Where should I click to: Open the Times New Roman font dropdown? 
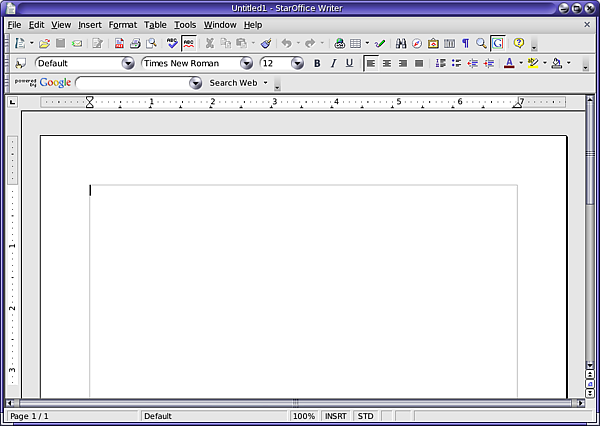point(246,63)
